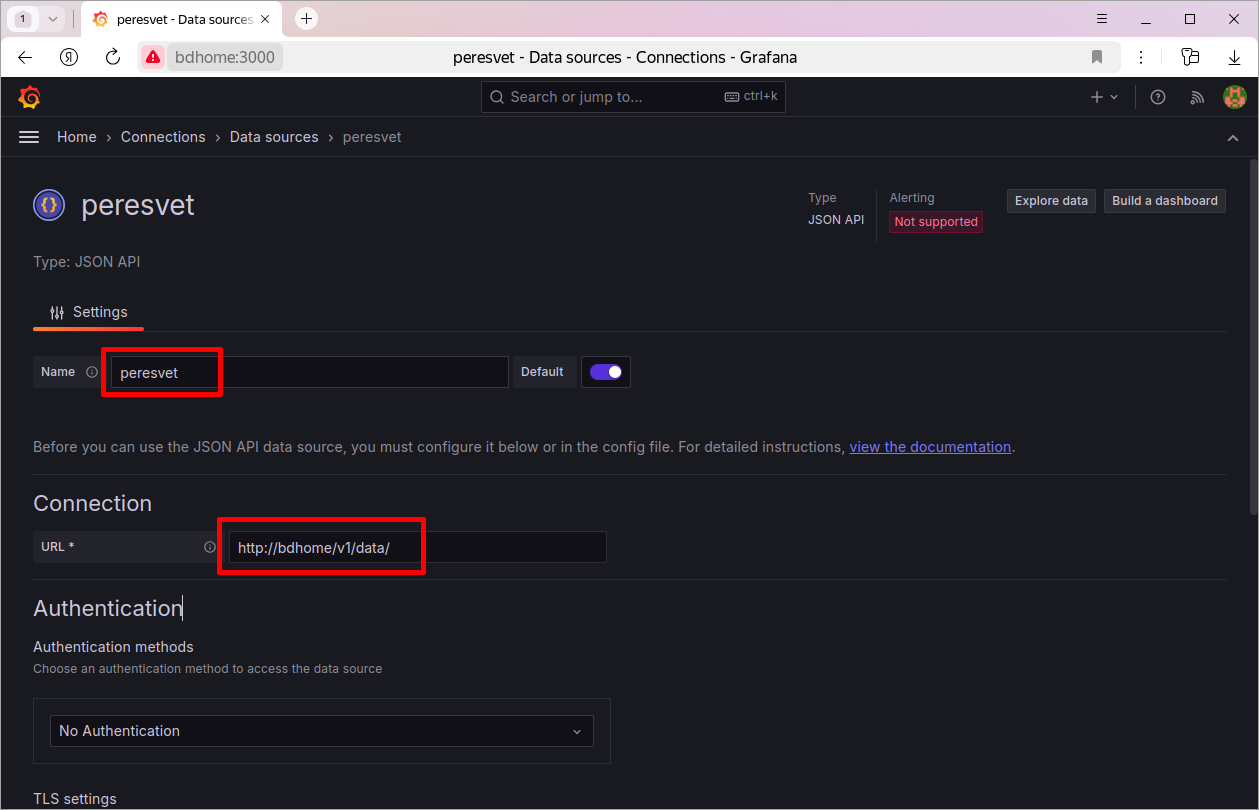Open the Grafana sidebar hamburger menu
The image size is (1259, 810).
point(29,137)
